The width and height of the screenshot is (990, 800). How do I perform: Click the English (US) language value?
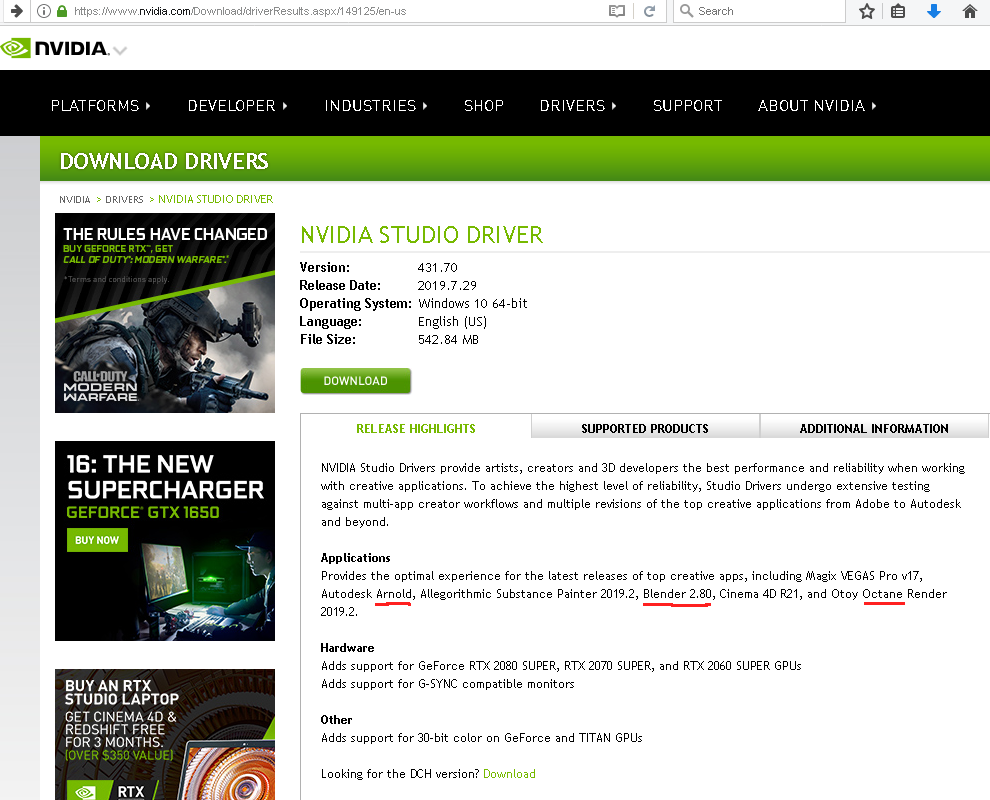pos(452,322)
